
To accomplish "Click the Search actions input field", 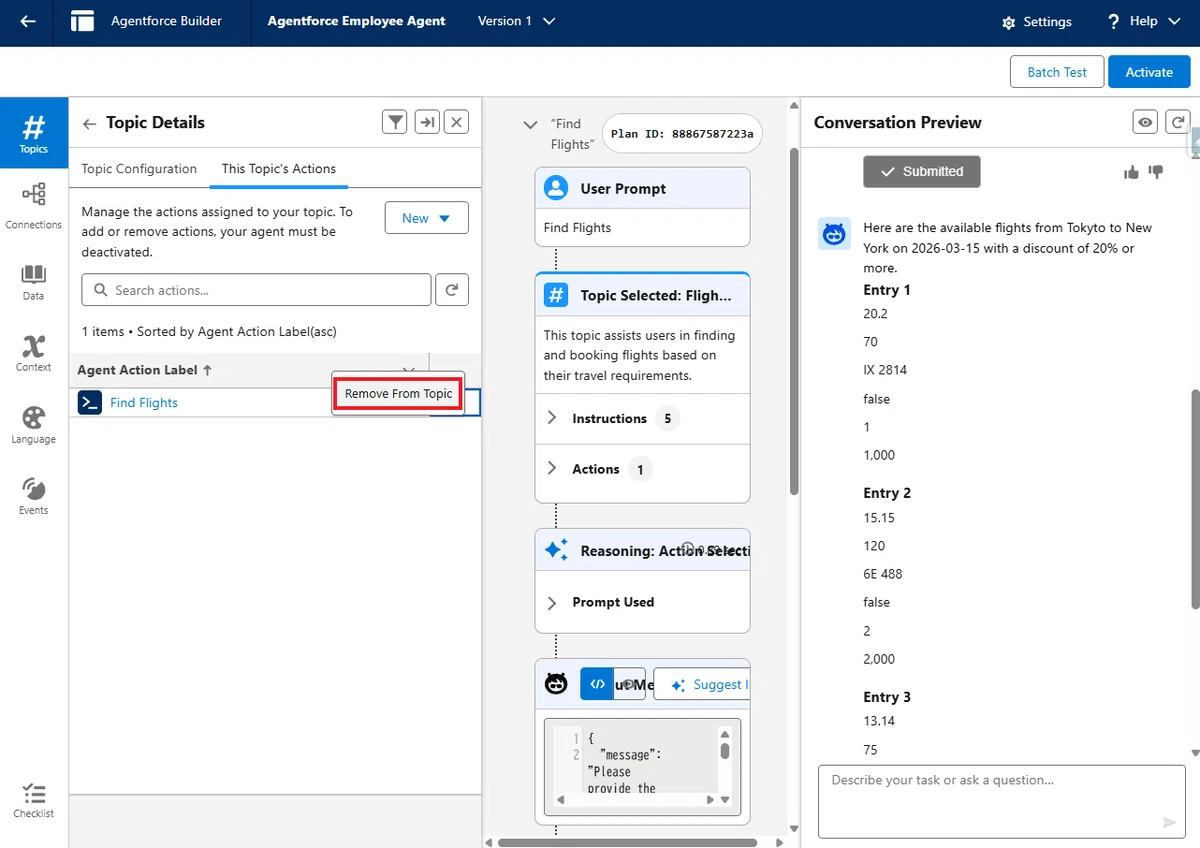I will tap(256, 290).
